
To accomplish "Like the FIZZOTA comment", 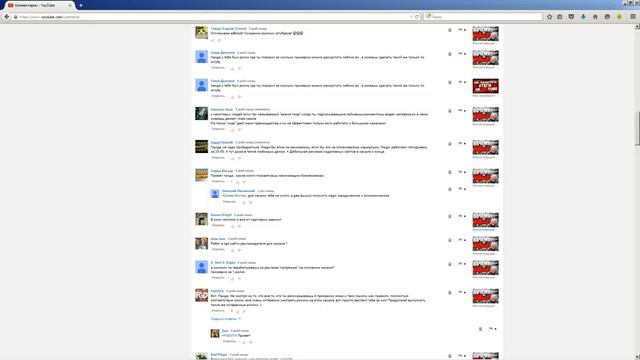I will [238, 311].
